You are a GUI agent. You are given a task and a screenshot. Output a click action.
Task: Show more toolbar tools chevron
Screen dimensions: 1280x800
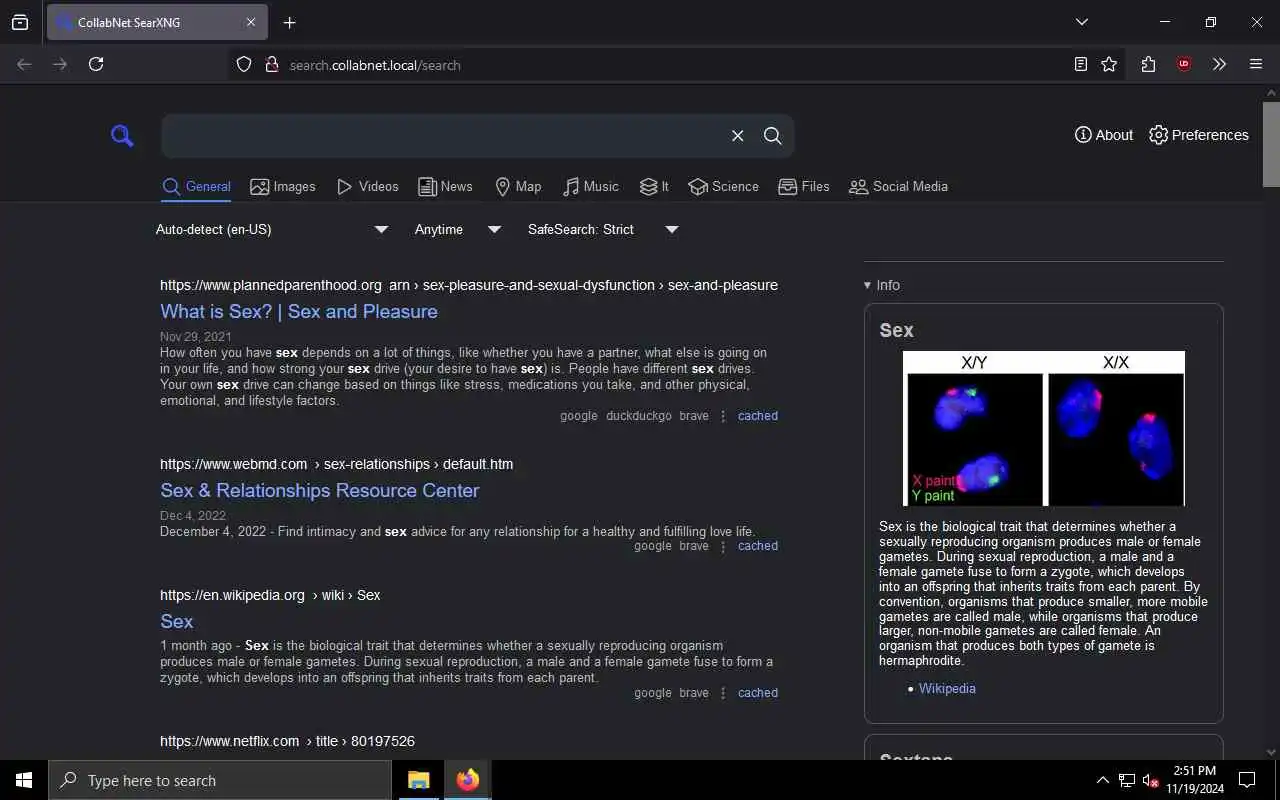tap(1219, 64)
